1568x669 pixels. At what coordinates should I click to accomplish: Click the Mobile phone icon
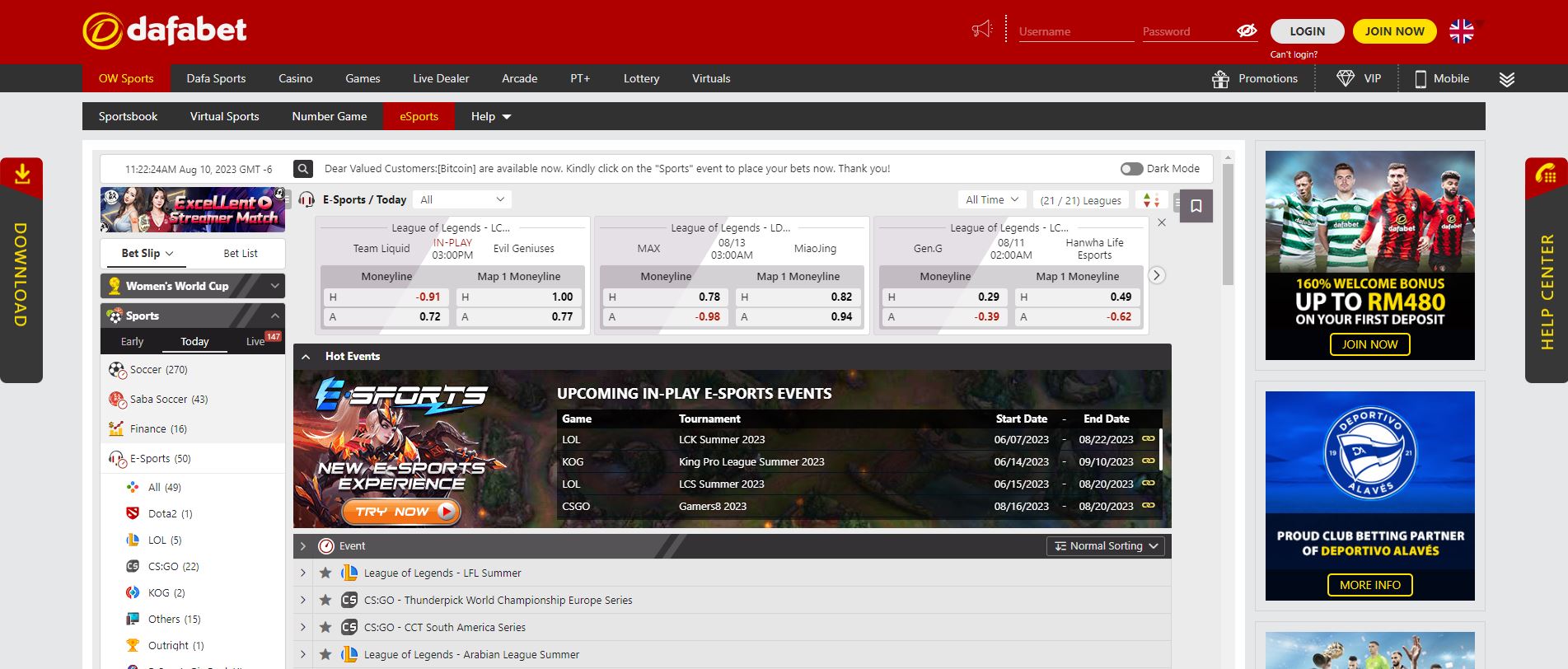[1421, 79]
